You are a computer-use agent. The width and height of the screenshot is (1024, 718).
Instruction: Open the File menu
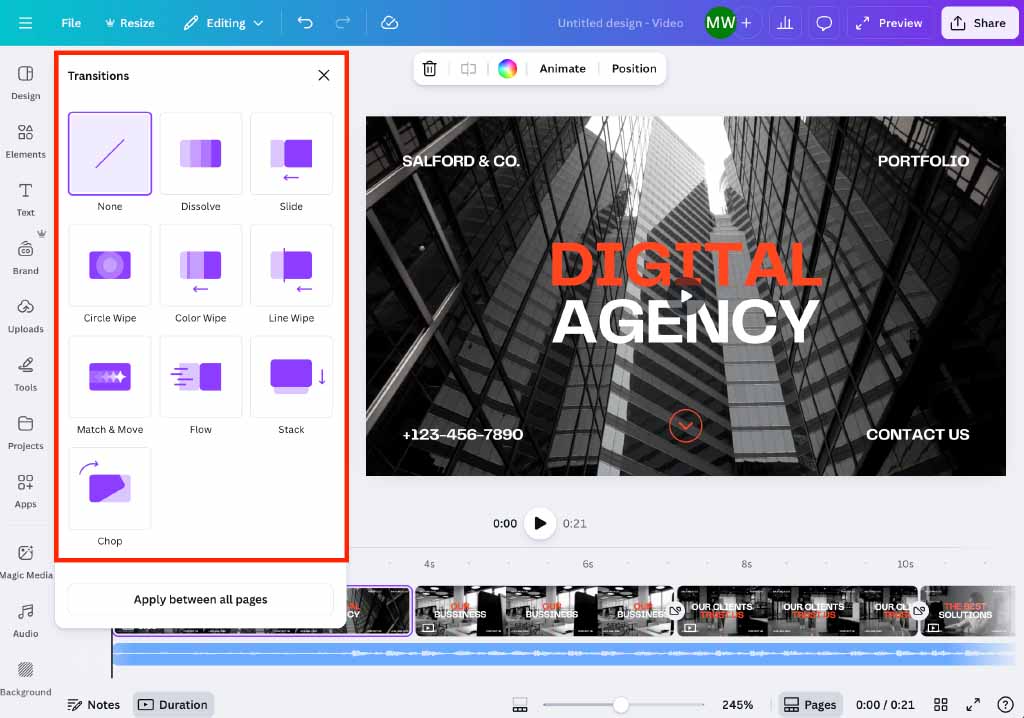pos(70,22)
